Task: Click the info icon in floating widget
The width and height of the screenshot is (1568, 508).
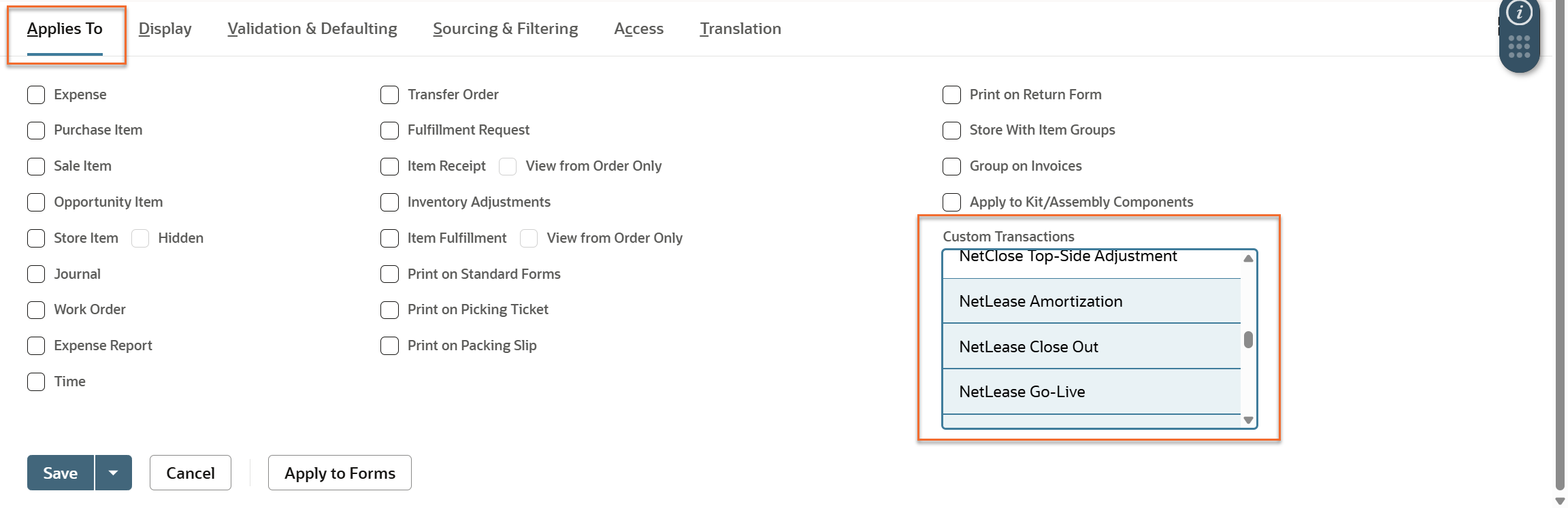Action: coord(1519,12)
